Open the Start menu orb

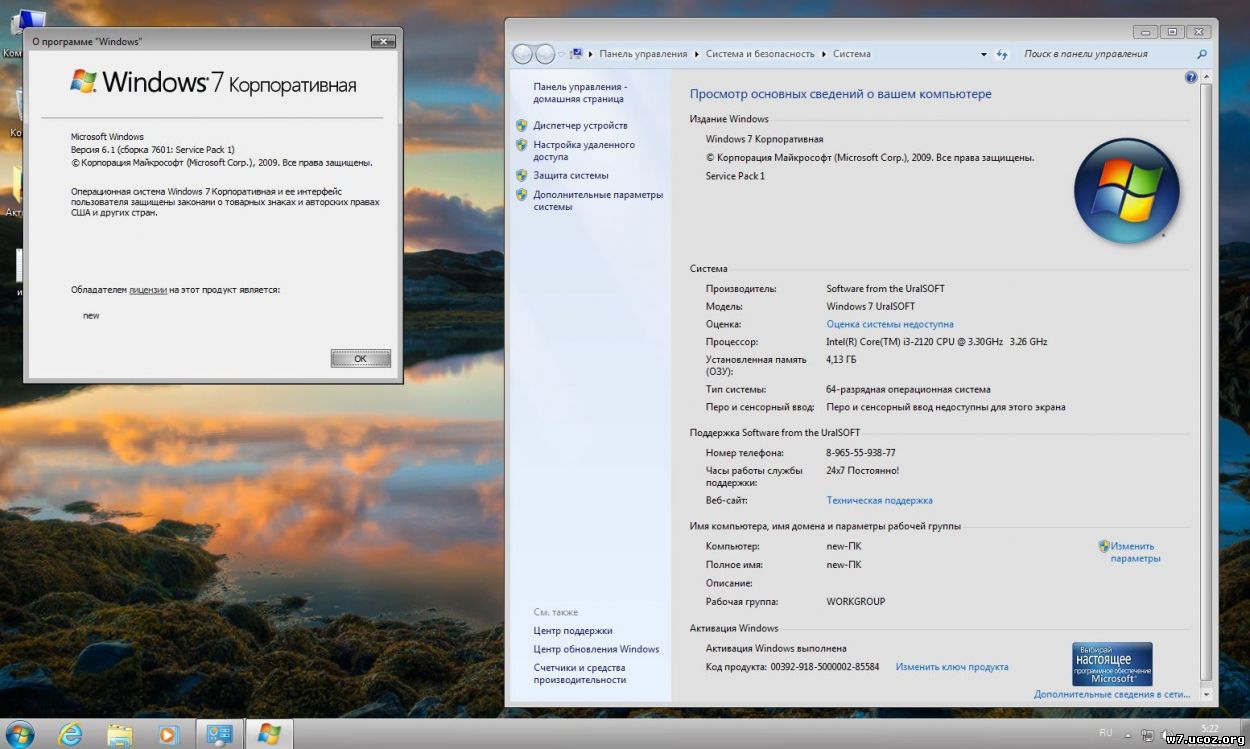20,734
